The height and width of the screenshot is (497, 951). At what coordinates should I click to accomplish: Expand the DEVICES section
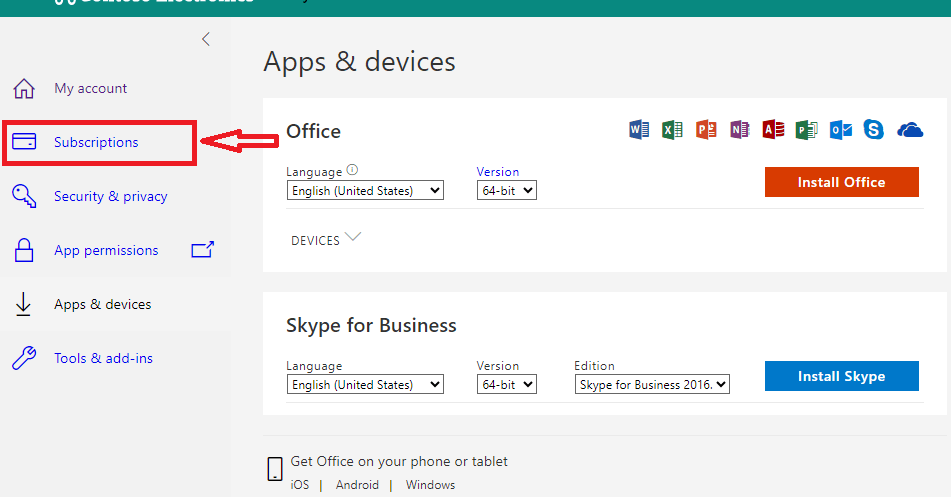pos(326,240)
